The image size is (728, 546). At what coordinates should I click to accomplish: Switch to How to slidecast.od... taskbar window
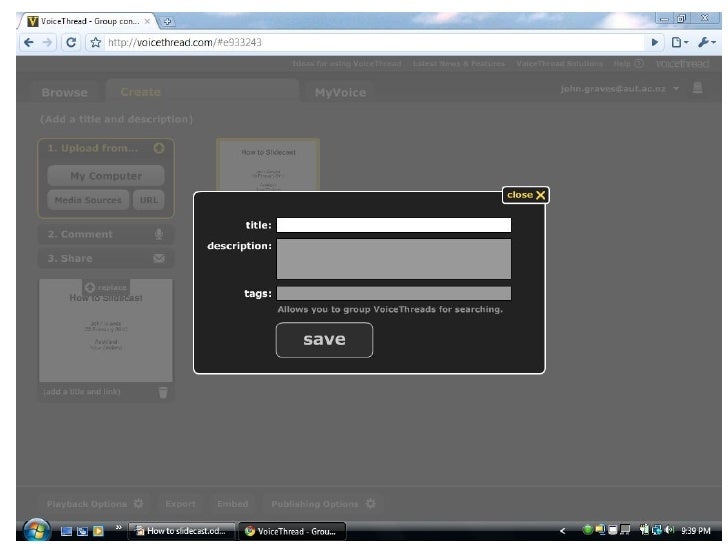coord(182,531)
